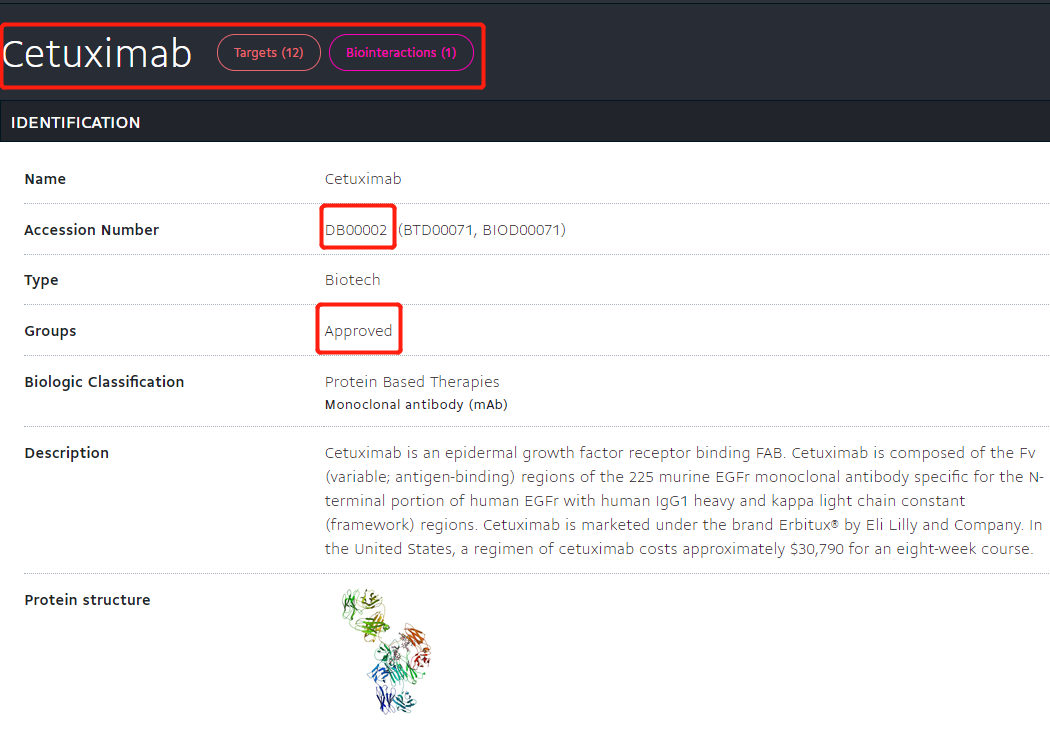This screenshot has height=730, width=1050.
Task: Open the Monoclonal antibody (mAb) link
Action: coord(415,404)
